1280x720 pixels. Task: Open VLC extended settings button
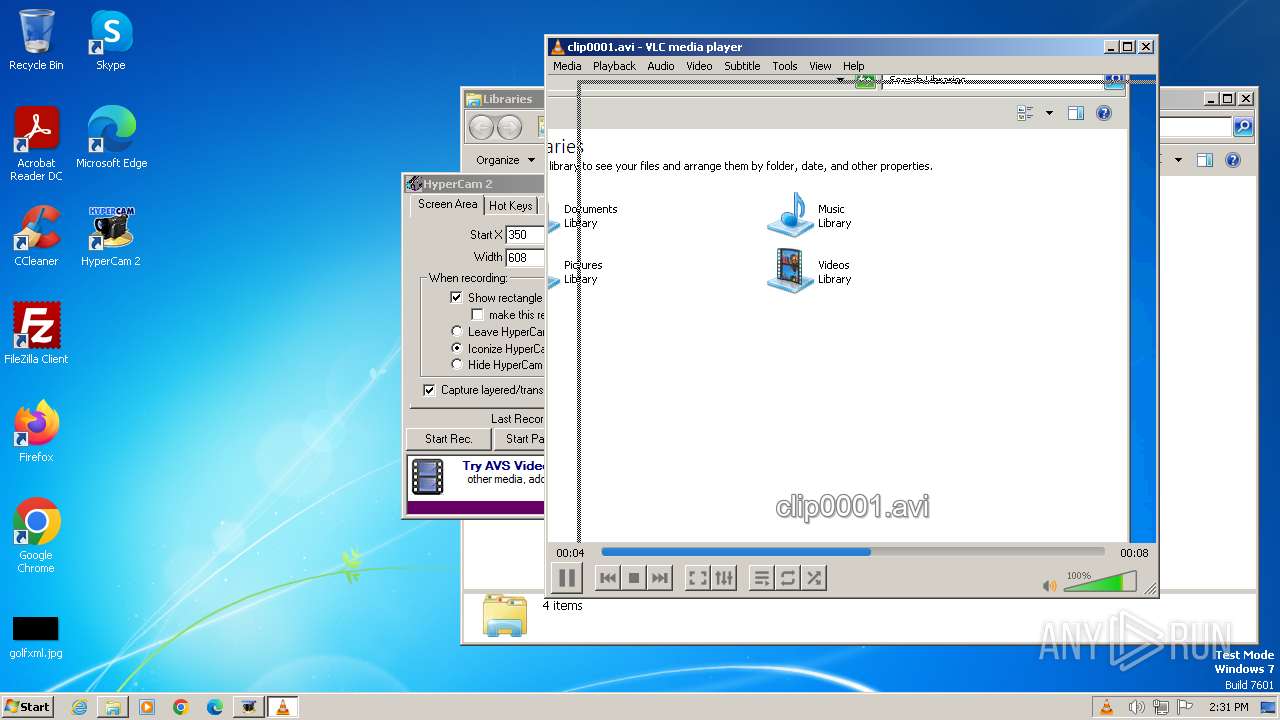coord(724,578)
